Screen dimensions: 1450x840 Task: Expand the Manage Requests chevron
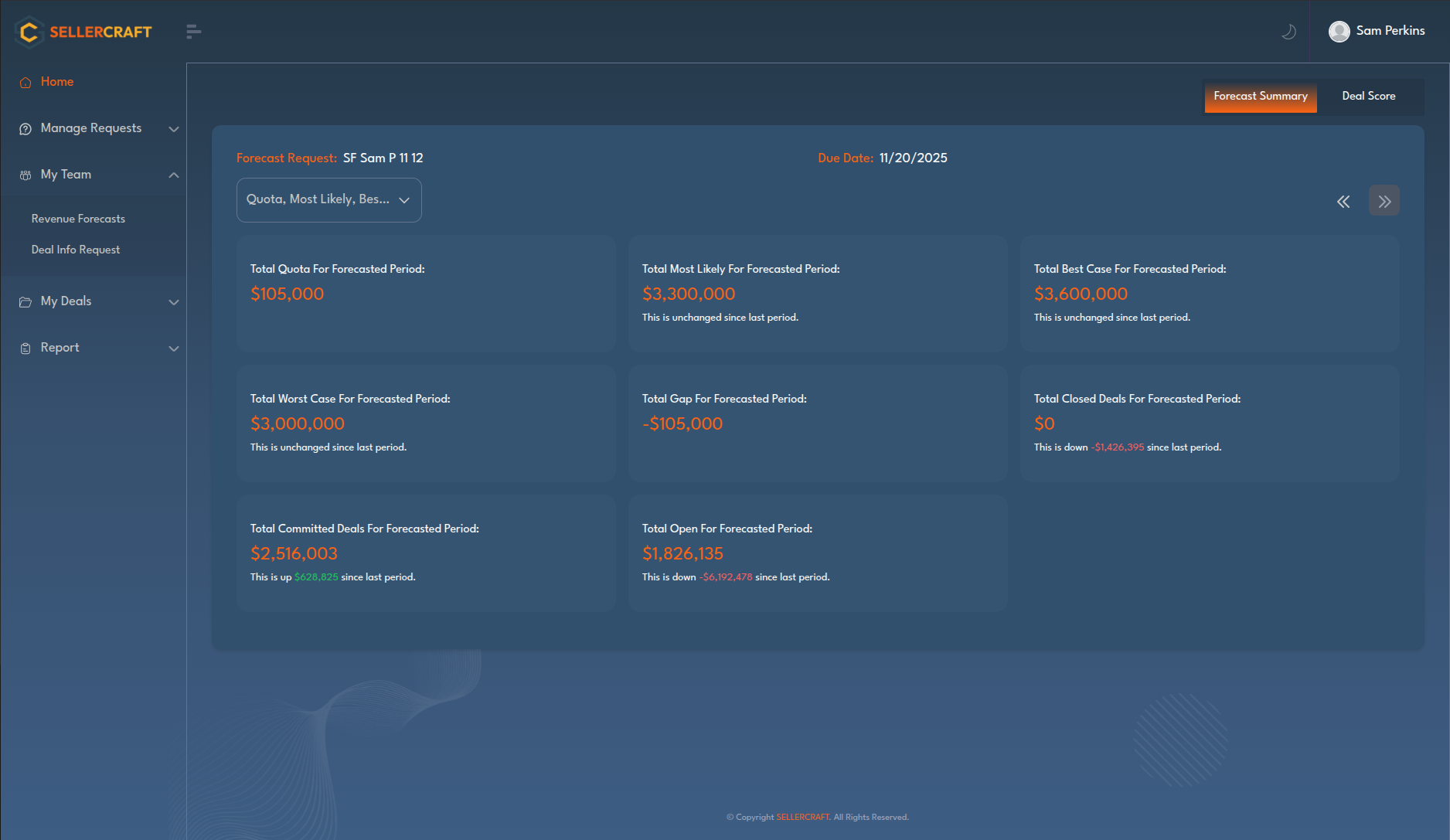click(x=174, y=129)
